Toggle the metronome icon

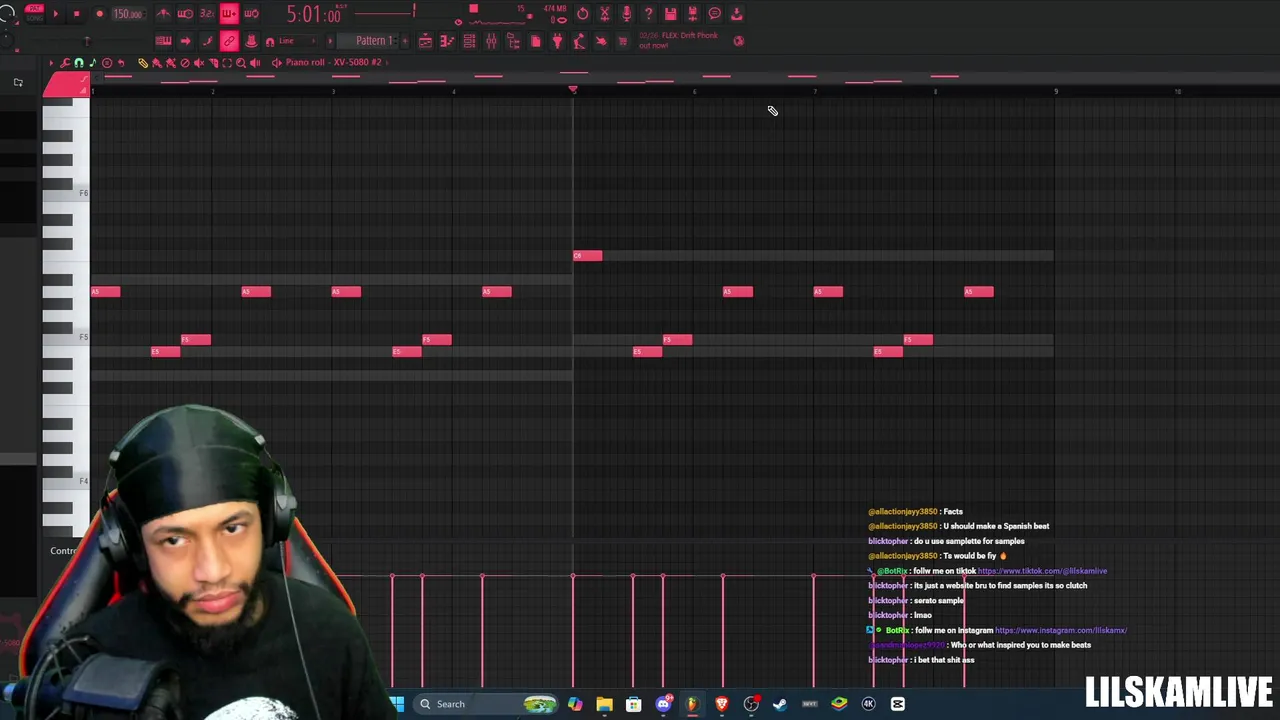(x=164, y=13)
